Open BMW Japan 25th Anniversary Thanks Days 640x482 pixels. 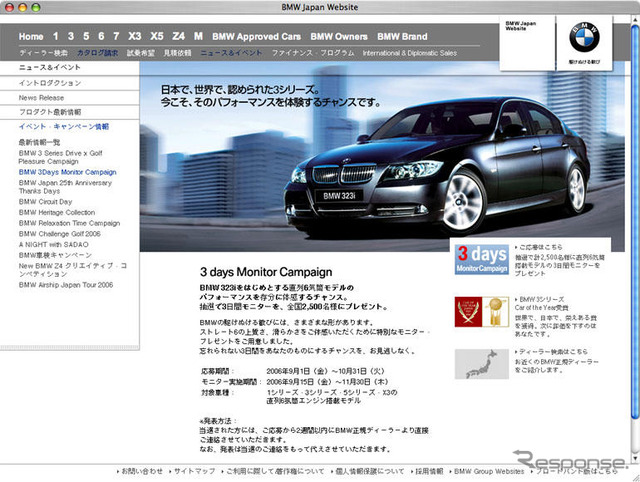65,187
